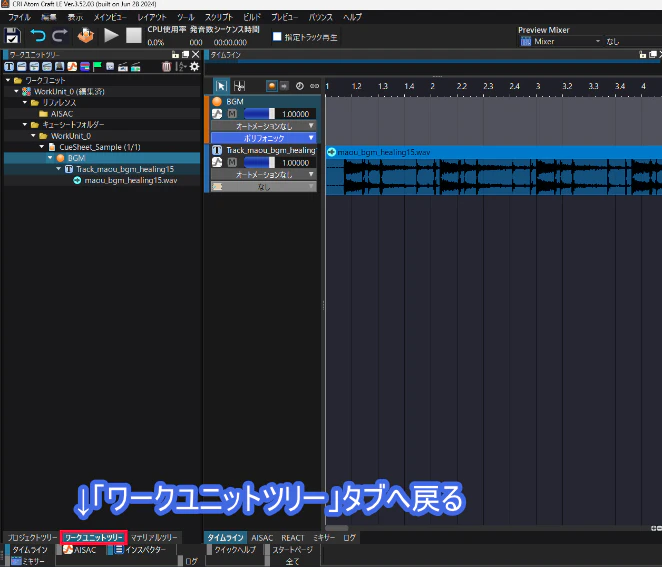This screenshot has width=662, height=567.
Task: Collapse the WorkUnit_0 (編集済) node
Action: [16, 91]
